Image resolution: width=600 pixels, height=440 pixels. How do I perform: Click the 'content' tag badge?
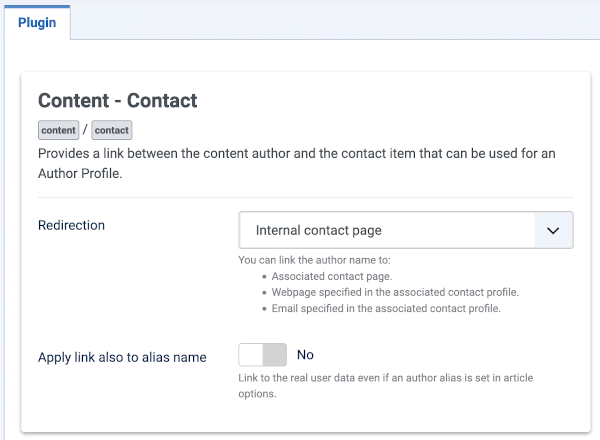coord(59,130)
